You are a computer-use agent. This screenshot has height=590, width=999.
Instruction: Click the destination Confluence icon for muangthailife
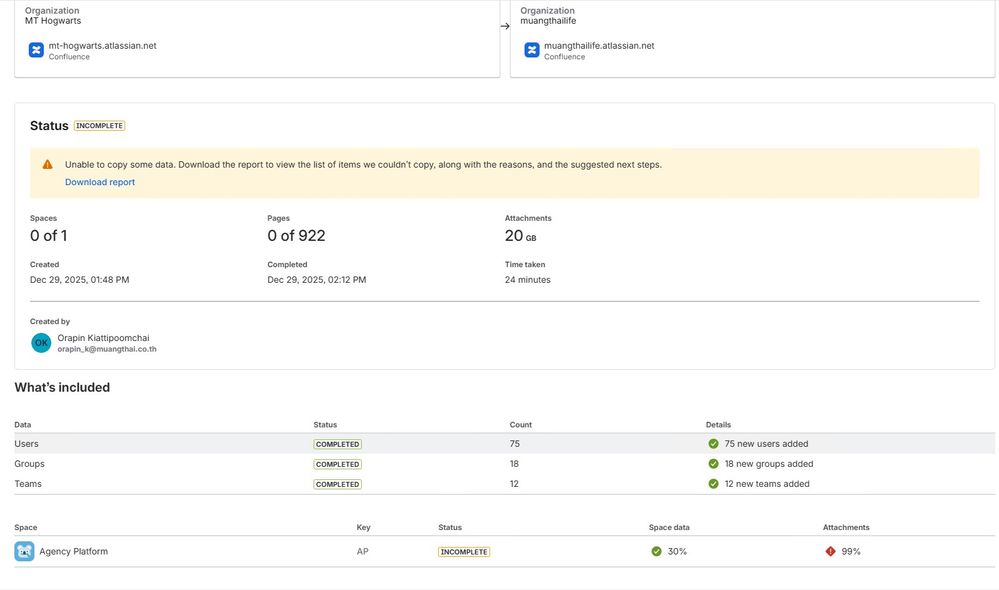(532, 50)
